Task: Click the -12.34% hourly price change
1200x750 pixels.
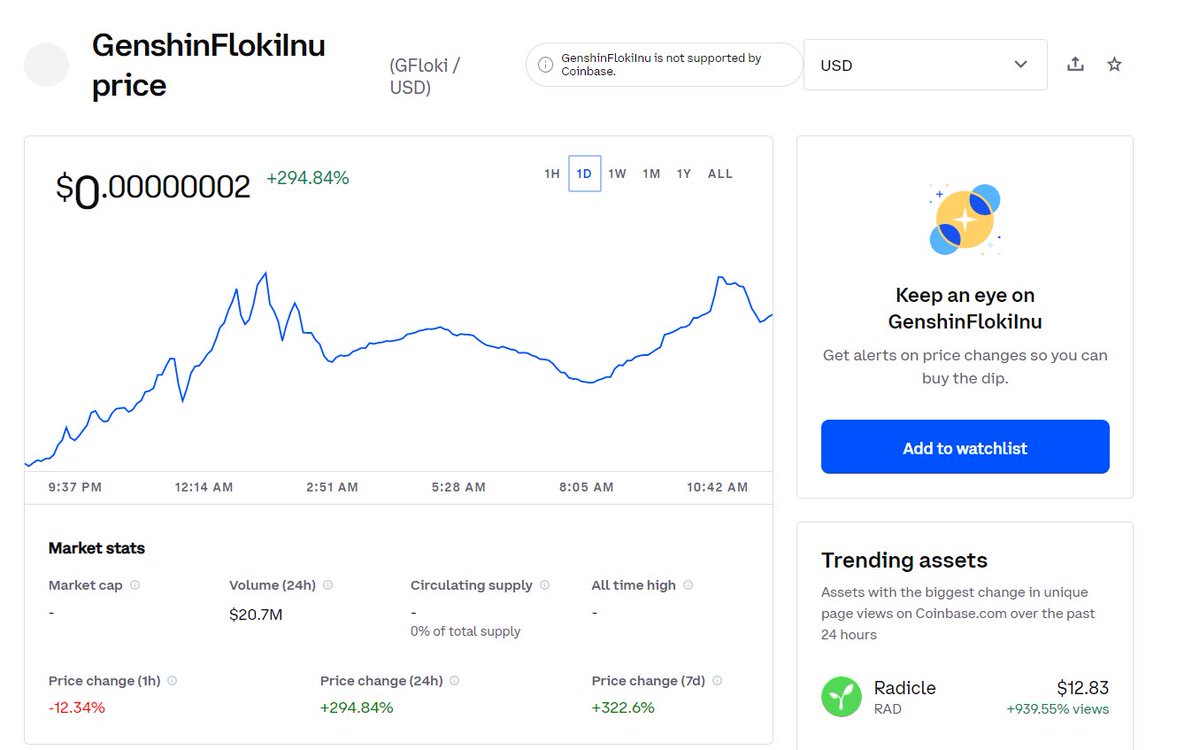Action: tap(77, 708)
